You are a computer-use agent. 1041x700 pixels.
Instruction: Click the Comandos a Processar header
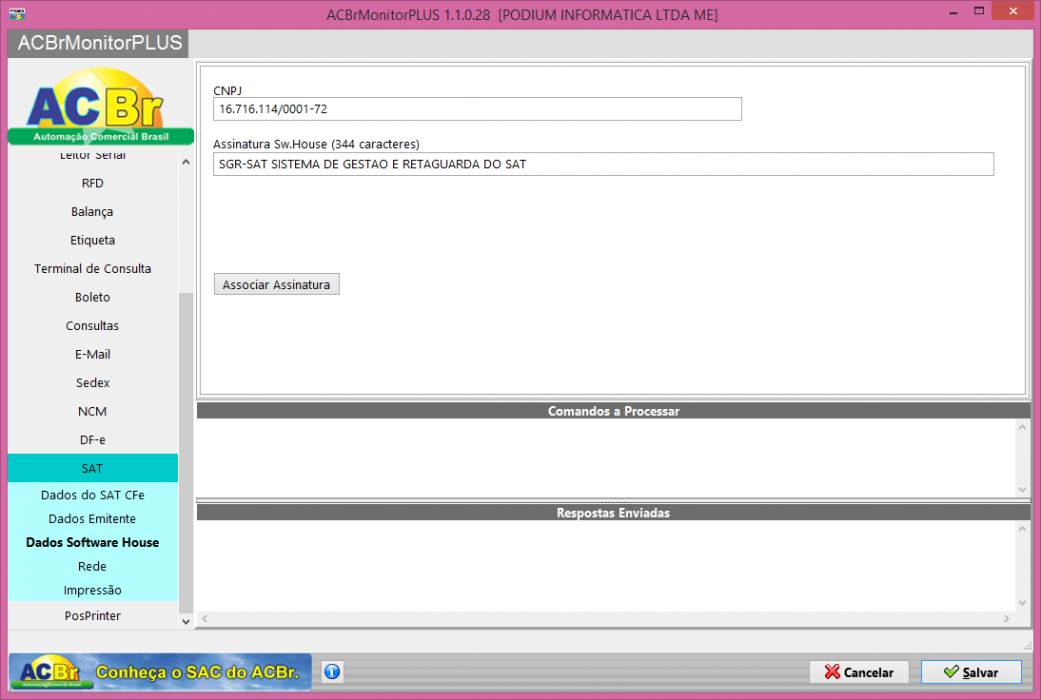point(613,411)
